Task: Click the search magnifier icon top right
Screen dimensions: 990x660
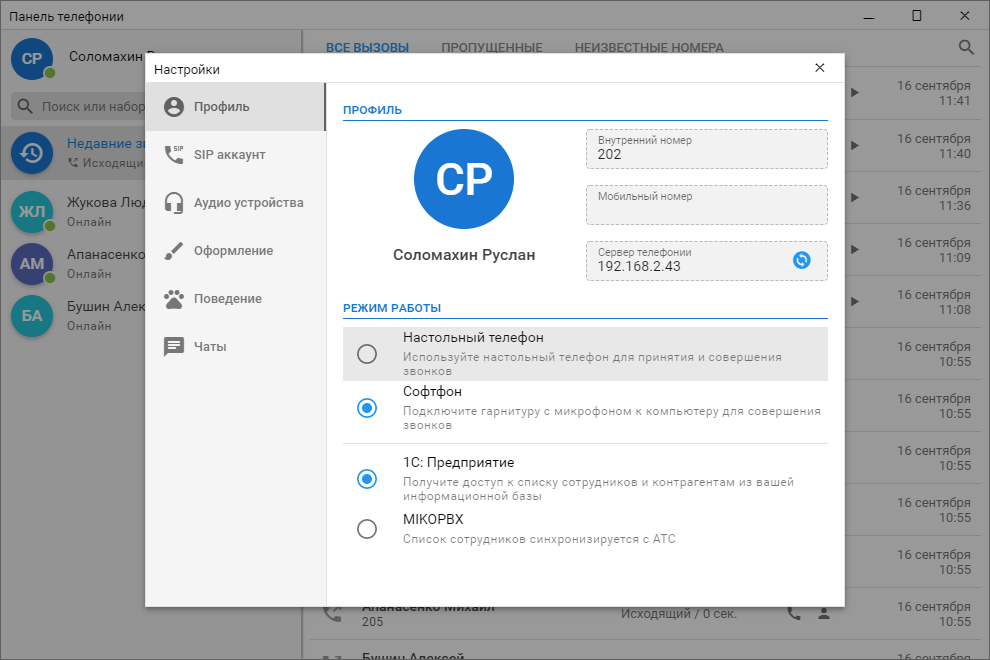Action: coord(966,47)
